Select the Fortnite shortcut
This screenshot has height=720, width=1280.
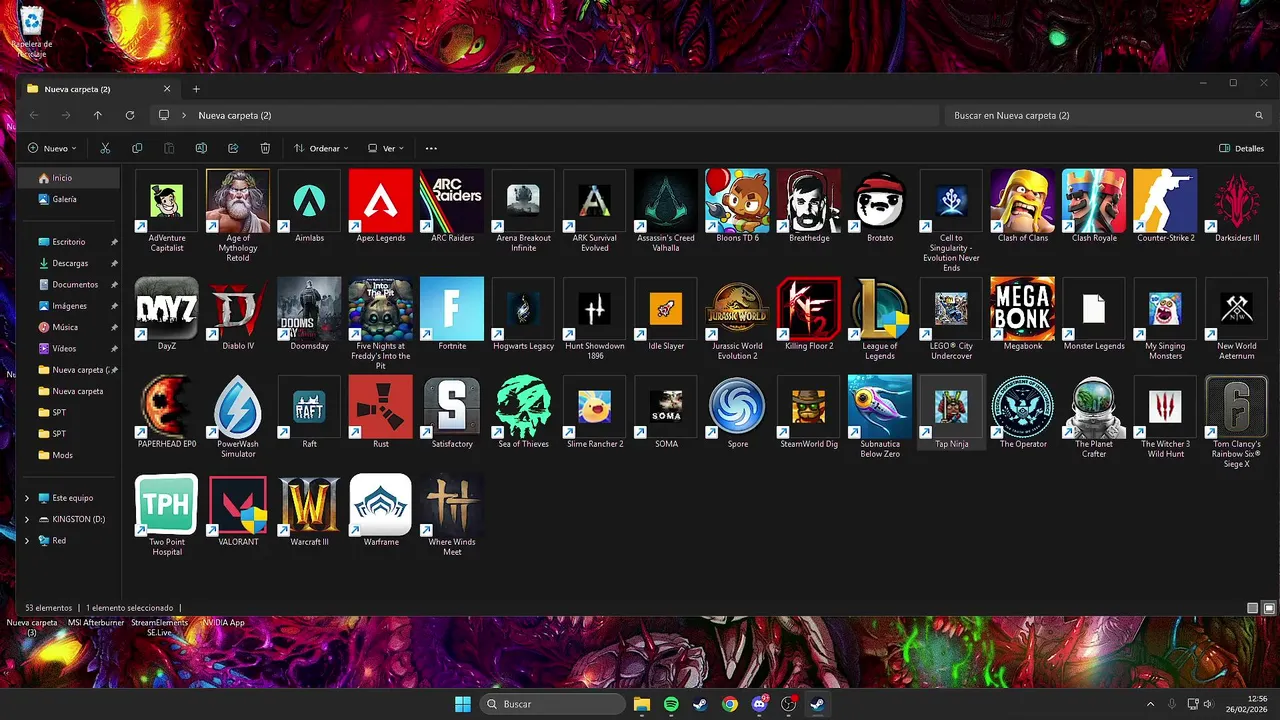pos(452,309)
